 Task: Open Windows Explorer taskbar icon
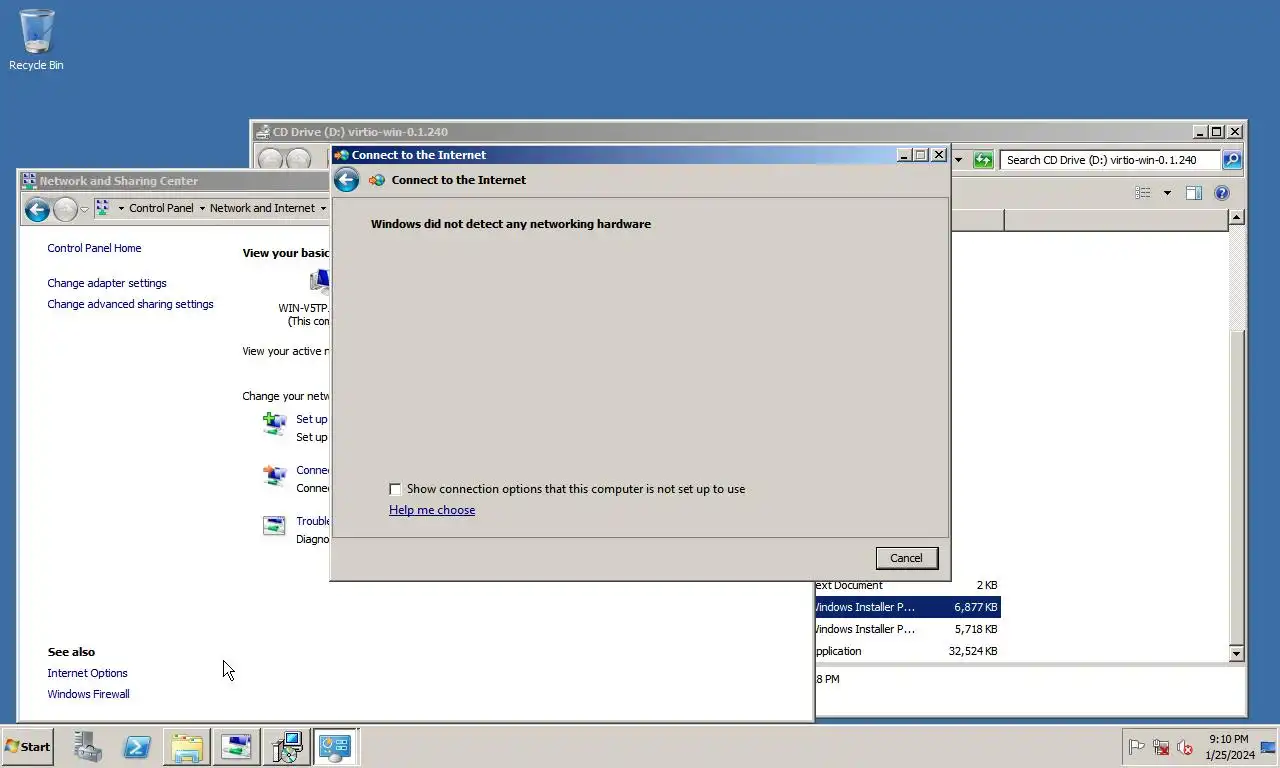(x=186, y=747)
